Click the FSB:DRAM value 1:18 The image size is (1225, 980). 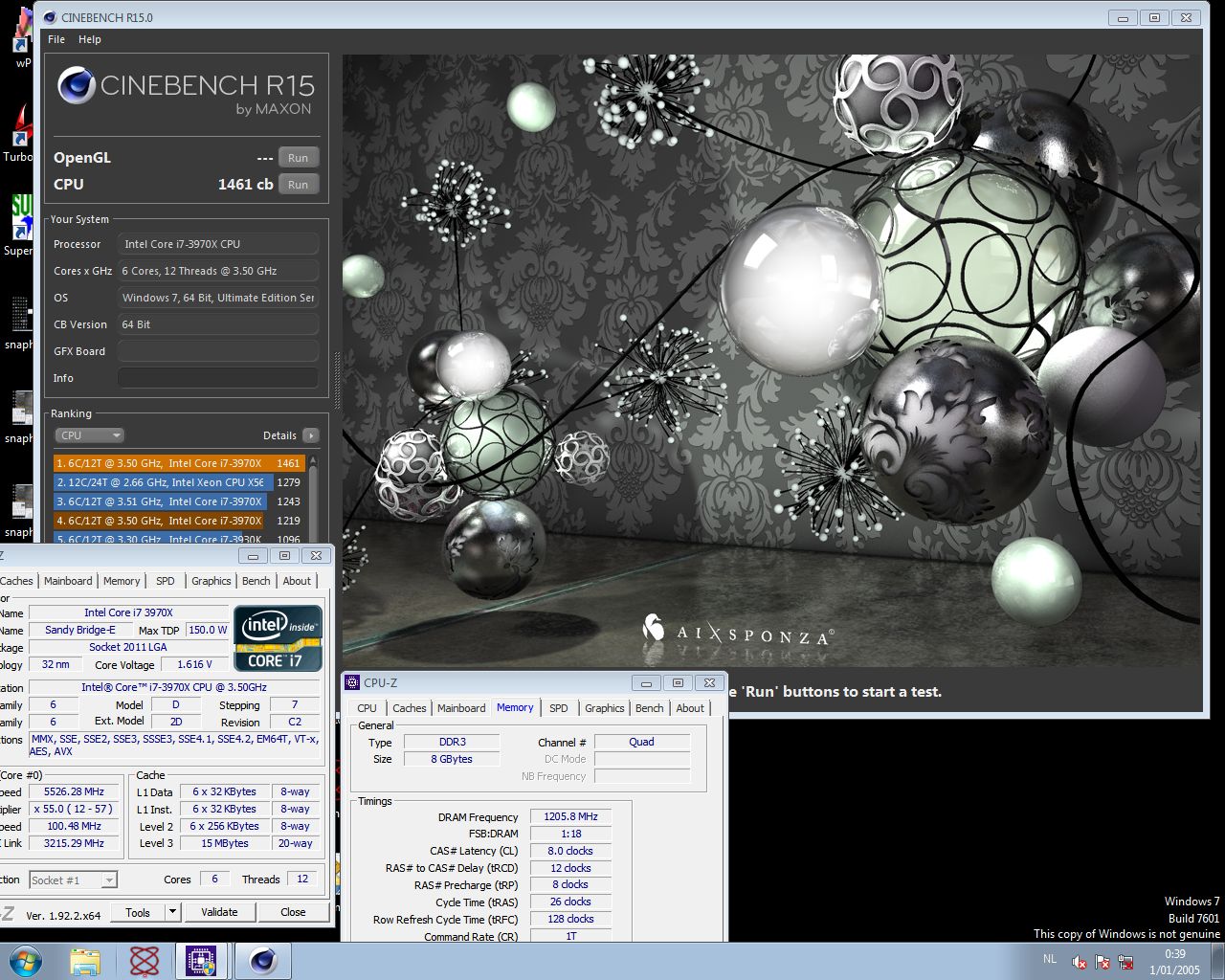click(x=570, y=834)
